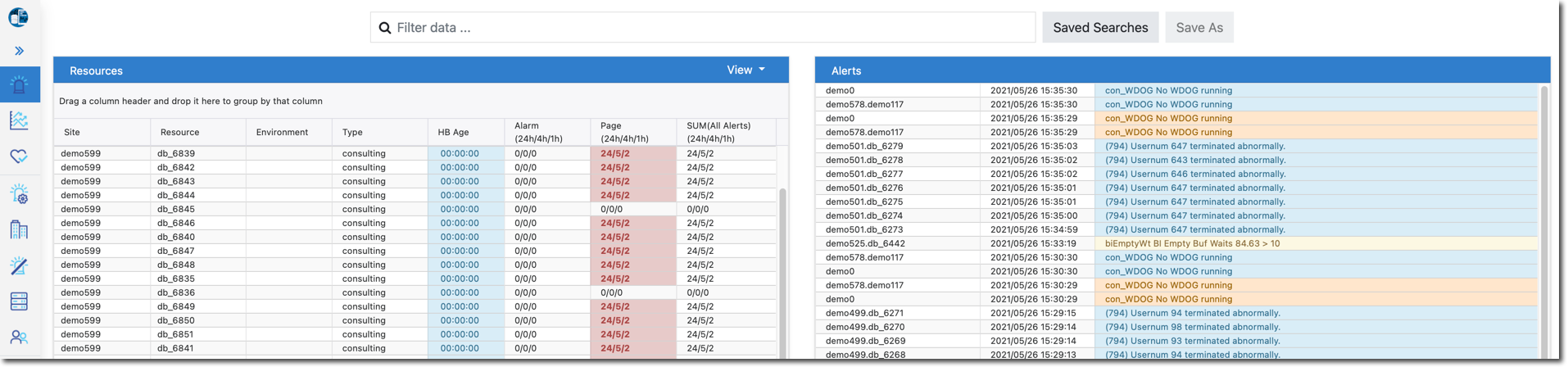Select the db_6839 resource row
Image resolution: width=1568 pixels, height=367 pixels.
(176, 153)
